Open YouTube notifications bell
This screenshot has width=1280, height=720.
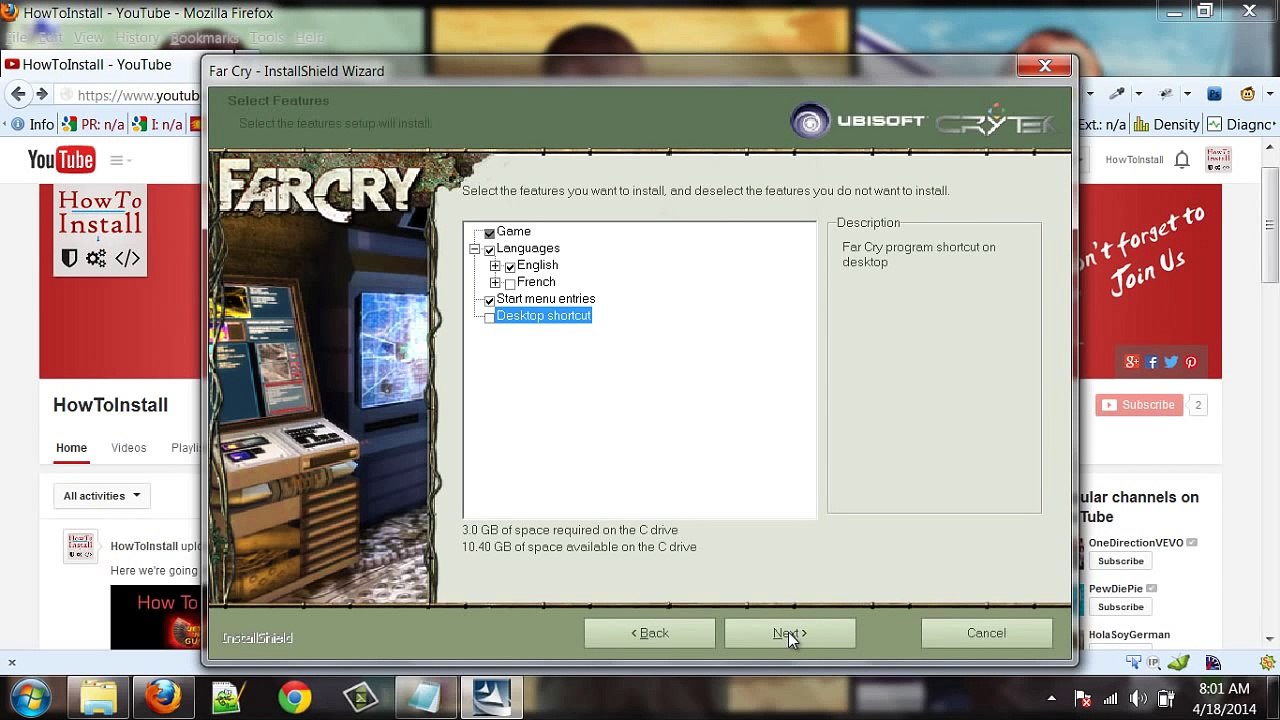click(x=1182, y=160)
